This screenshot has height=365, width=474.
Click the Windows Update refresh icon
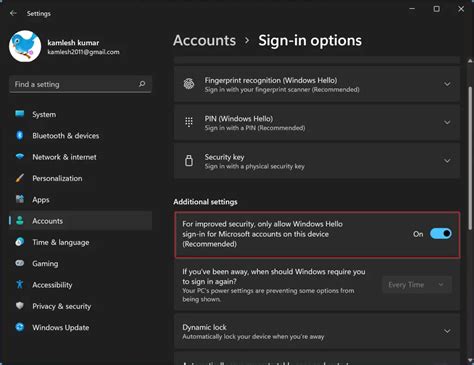tap(20, 327)
